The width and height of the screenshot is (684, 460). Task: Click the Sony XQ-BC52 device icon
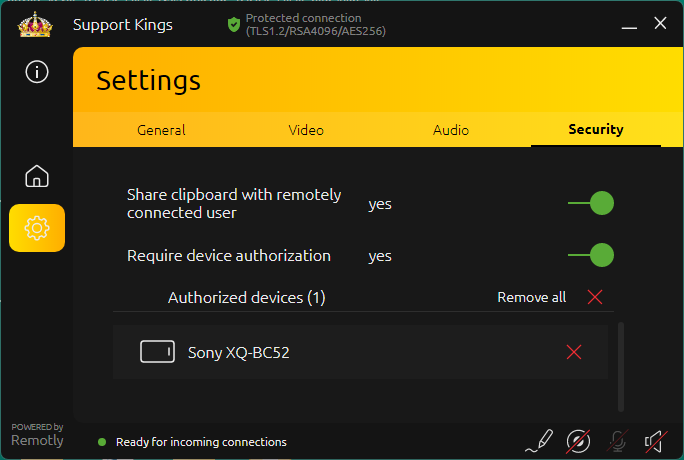coord(157,352)
